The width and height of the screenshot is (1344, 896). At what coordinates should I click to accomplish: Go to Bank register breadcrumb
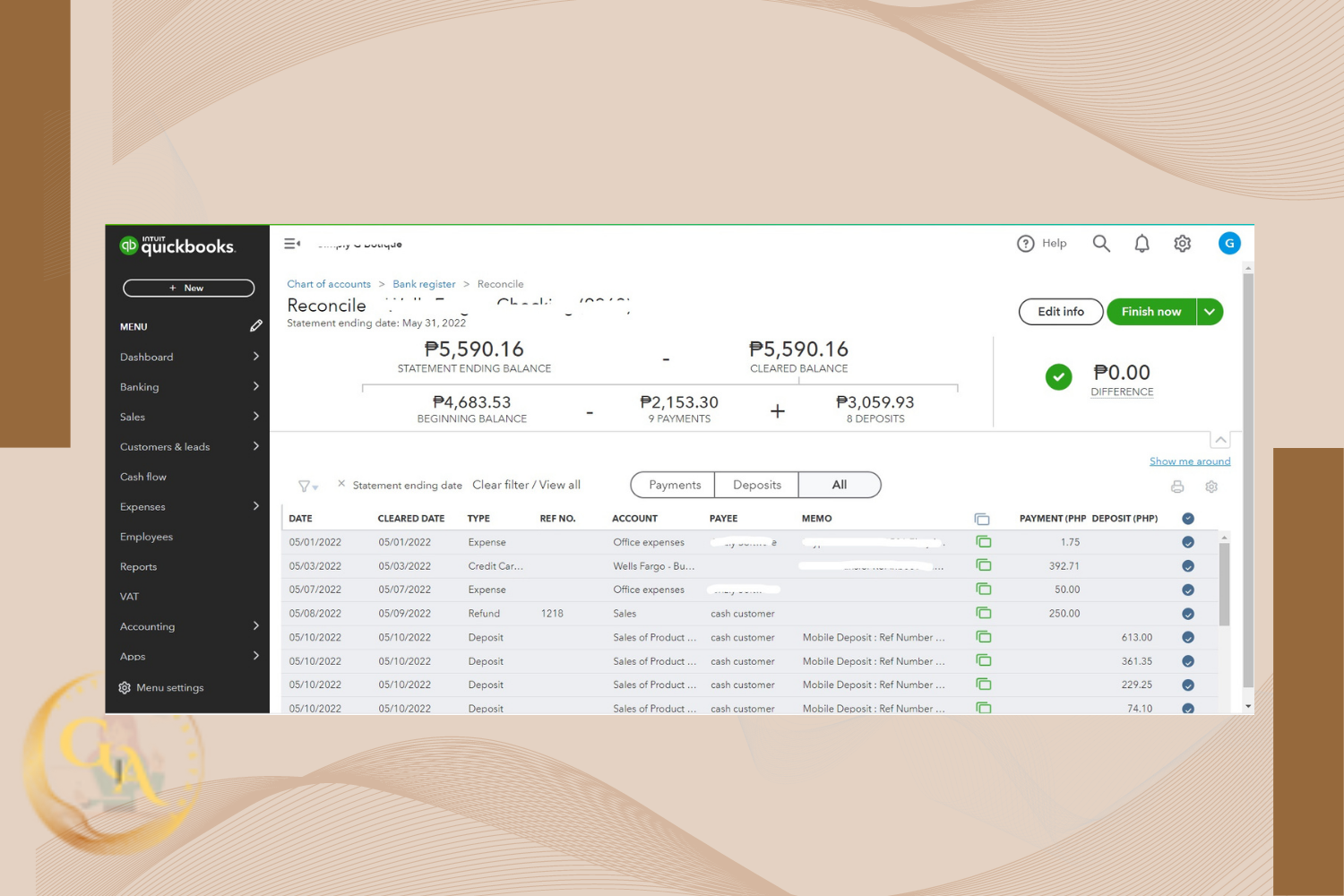[x=424, y=284]
